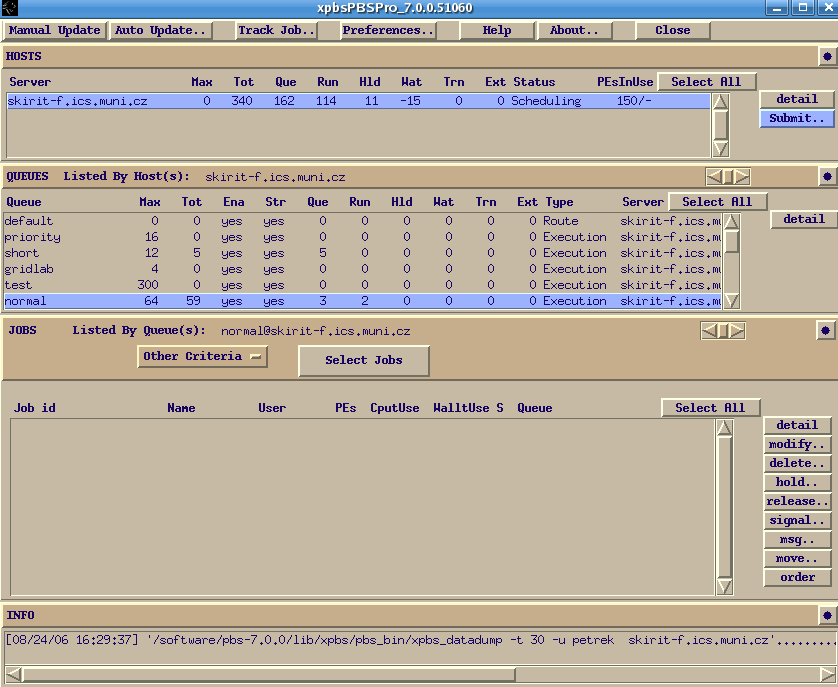Show detail for the selected queue
Image resolution: width=838 pixels, height=687 pixels.
[804, 219]
